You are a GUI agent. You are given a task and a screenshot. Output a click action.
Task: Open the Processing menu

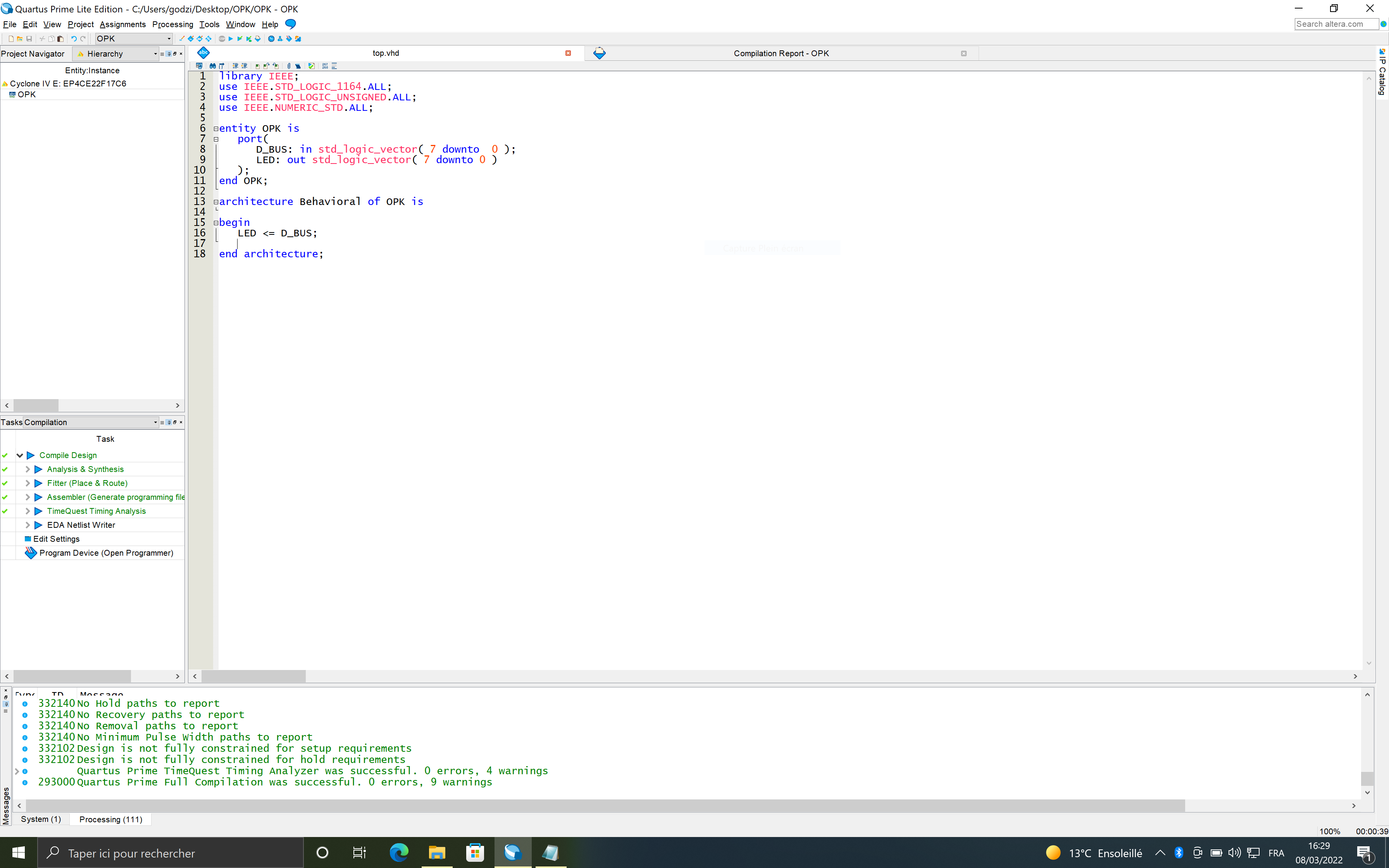pyautogui.click(x=172, y=24)
